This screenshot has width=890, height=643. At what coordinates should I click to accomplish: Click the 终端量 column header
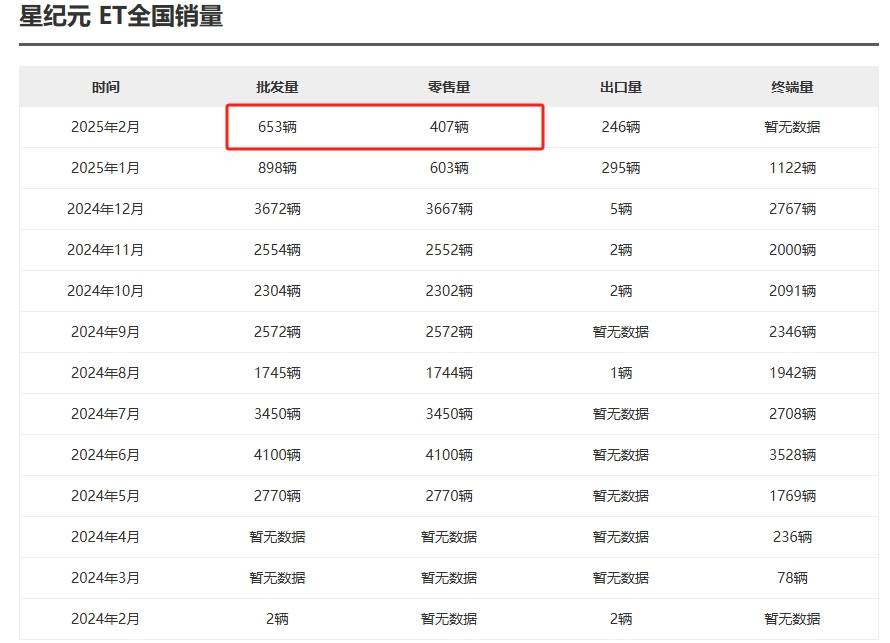point(792,87)
